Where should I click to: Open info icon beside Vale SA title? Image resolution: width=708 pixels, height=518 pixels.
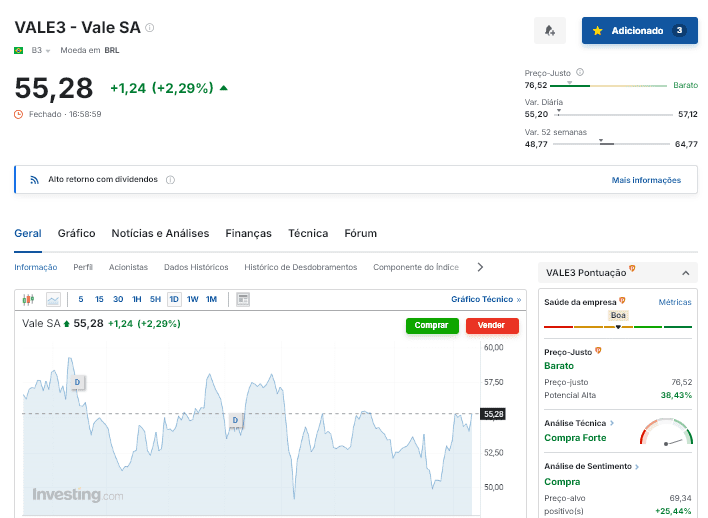149,28
